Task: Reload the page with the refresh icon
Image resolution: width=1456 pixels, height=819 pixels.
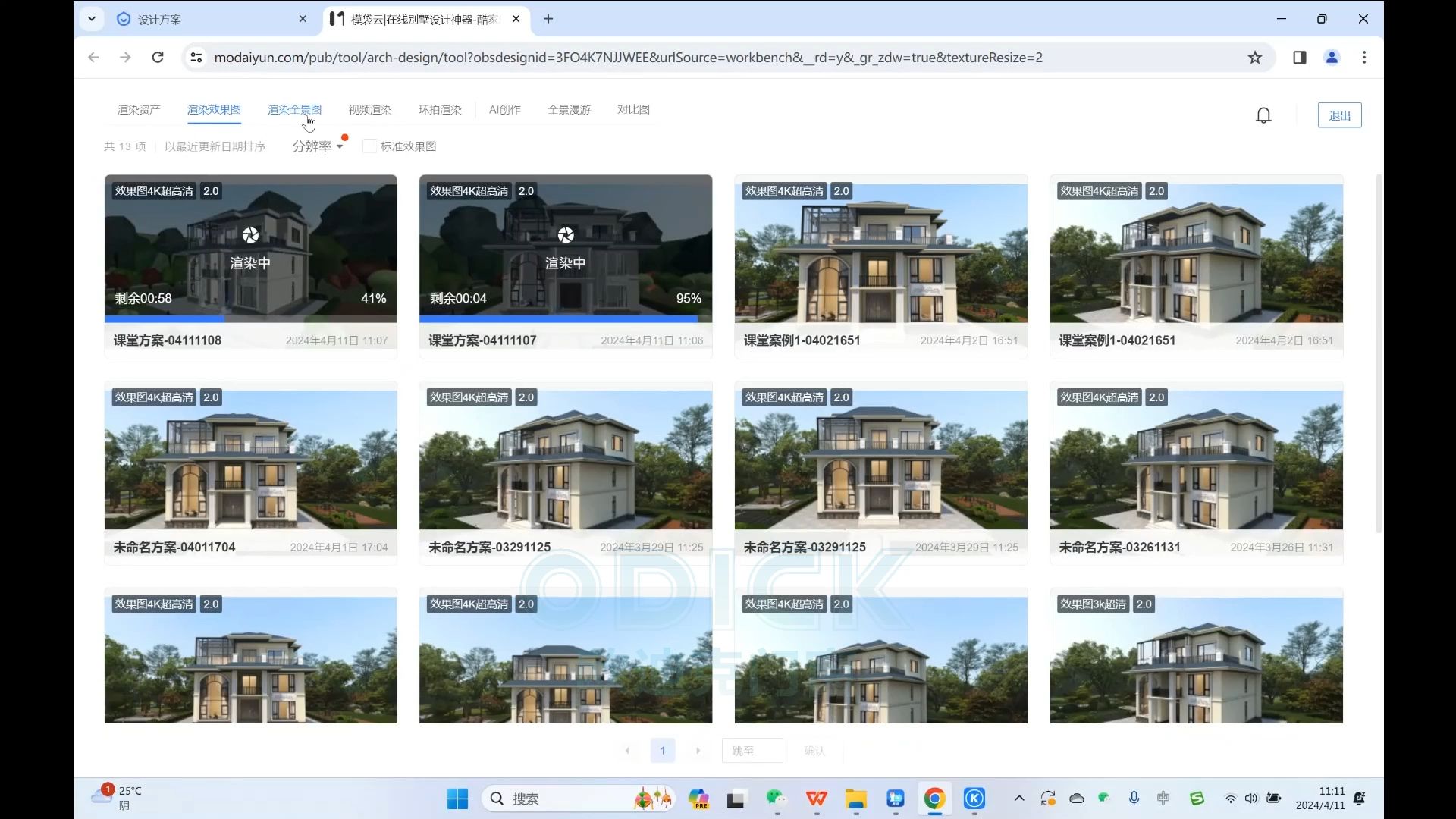Action: click(x=158, y=58)
